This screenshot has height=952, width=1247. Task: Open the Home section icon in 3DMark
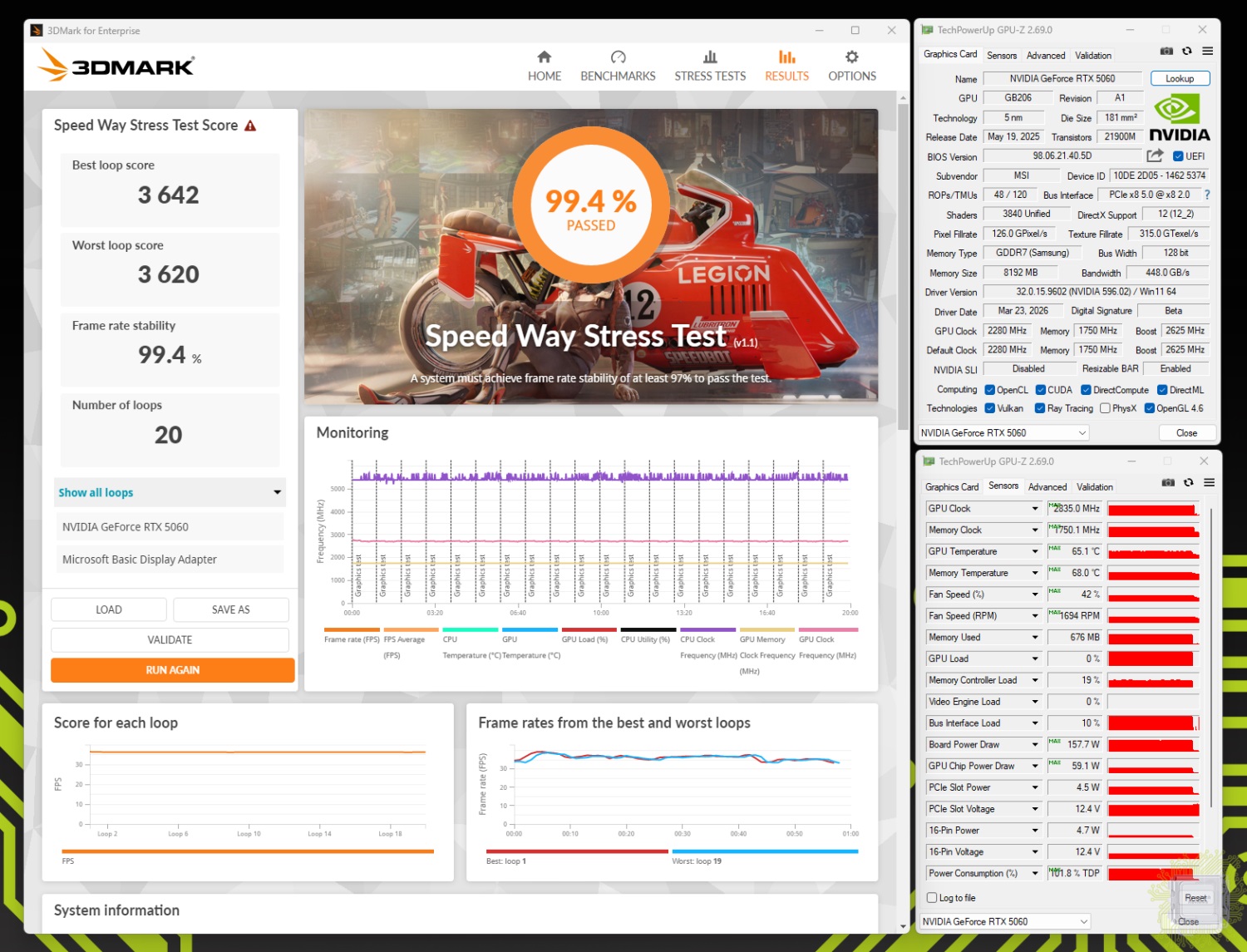point(544,57)
